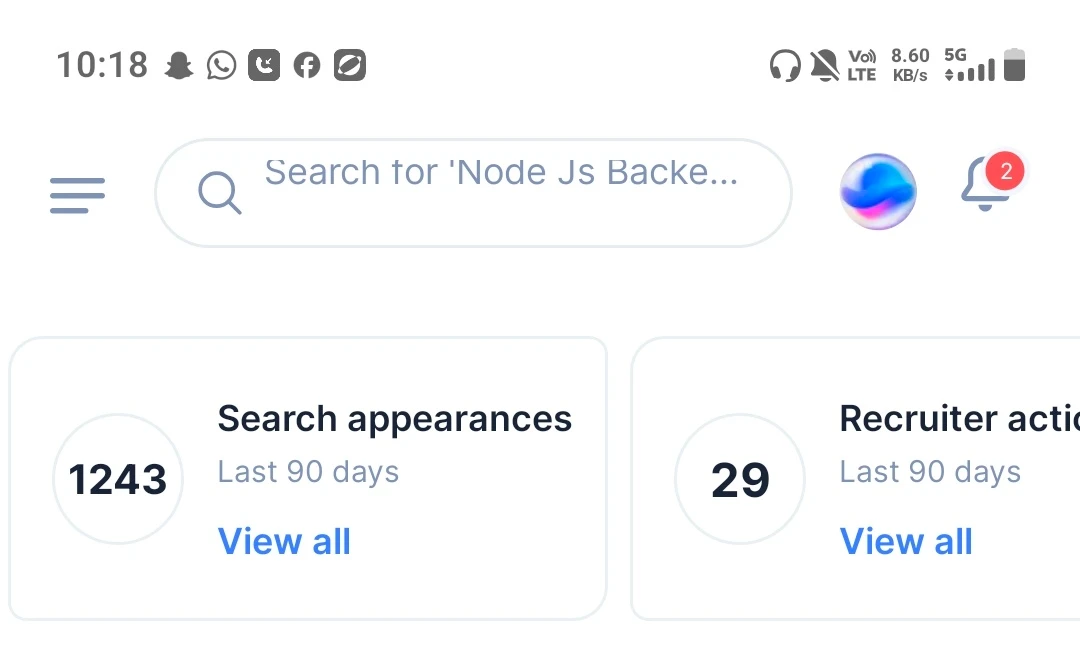View all search appearances
This screenshot has height=670, width=1080.
[x=284, y=541]
